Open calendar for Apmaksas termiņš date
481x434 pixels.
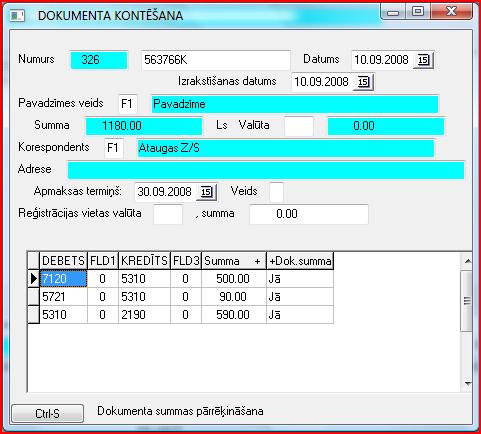pyautogui.click(x=206, y=192)
